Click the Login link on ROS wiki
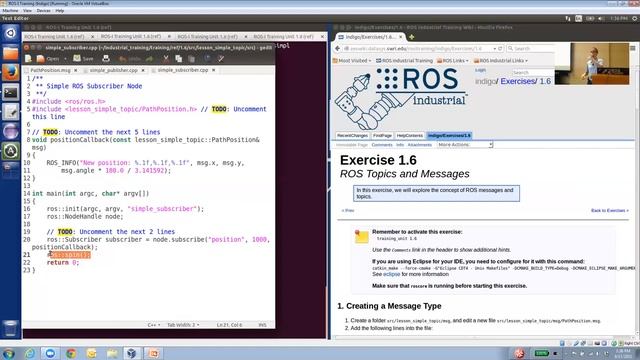 coord(480,70)
